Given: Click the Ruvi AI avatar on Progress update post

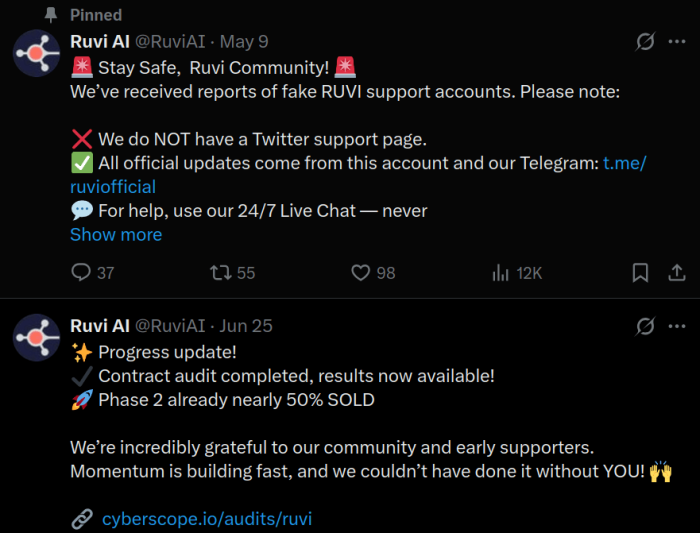Looking at the screenshot, I should (37, 338).
